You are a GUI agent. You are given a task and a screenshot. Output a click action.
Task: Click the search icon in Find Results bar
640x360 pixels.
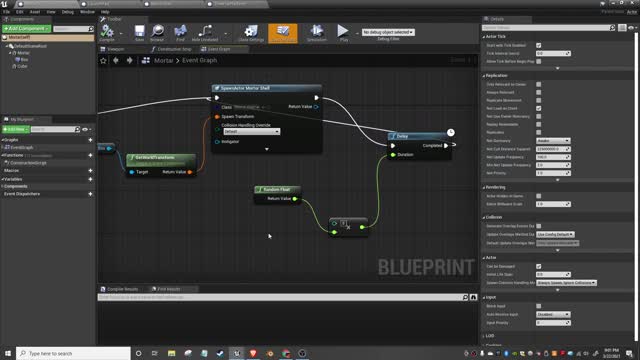465,297
